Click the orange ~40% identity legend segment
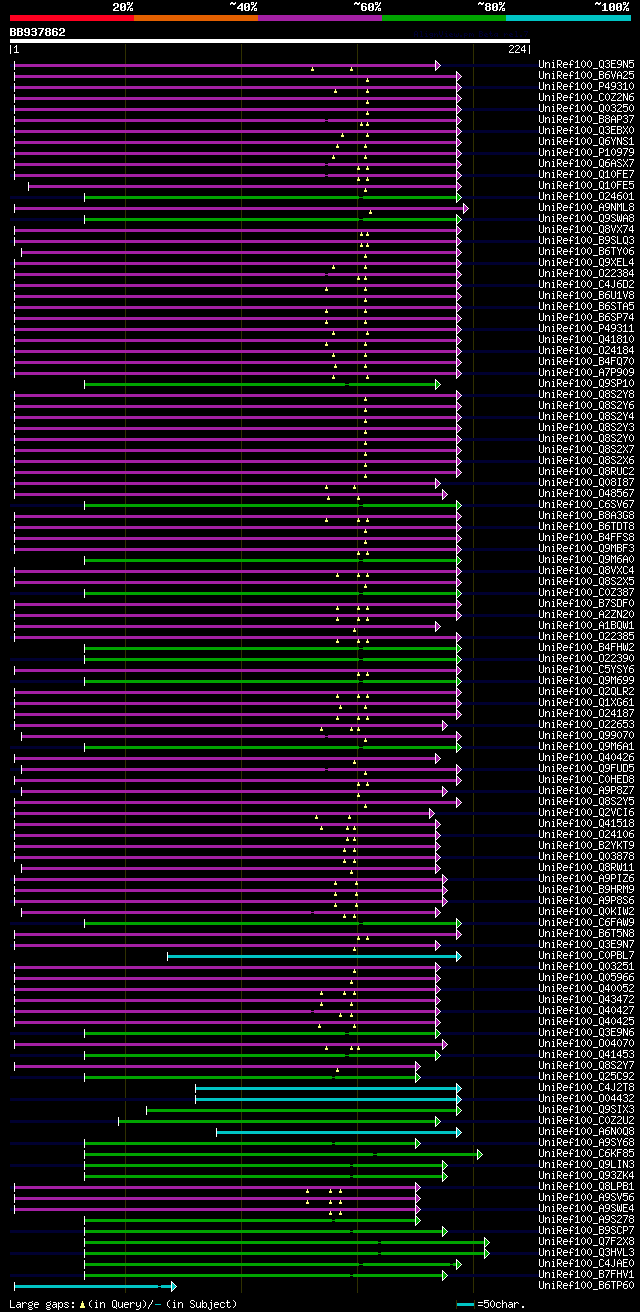The height and width of the screenshot is (1312, 640). click(x=196, y=17)
